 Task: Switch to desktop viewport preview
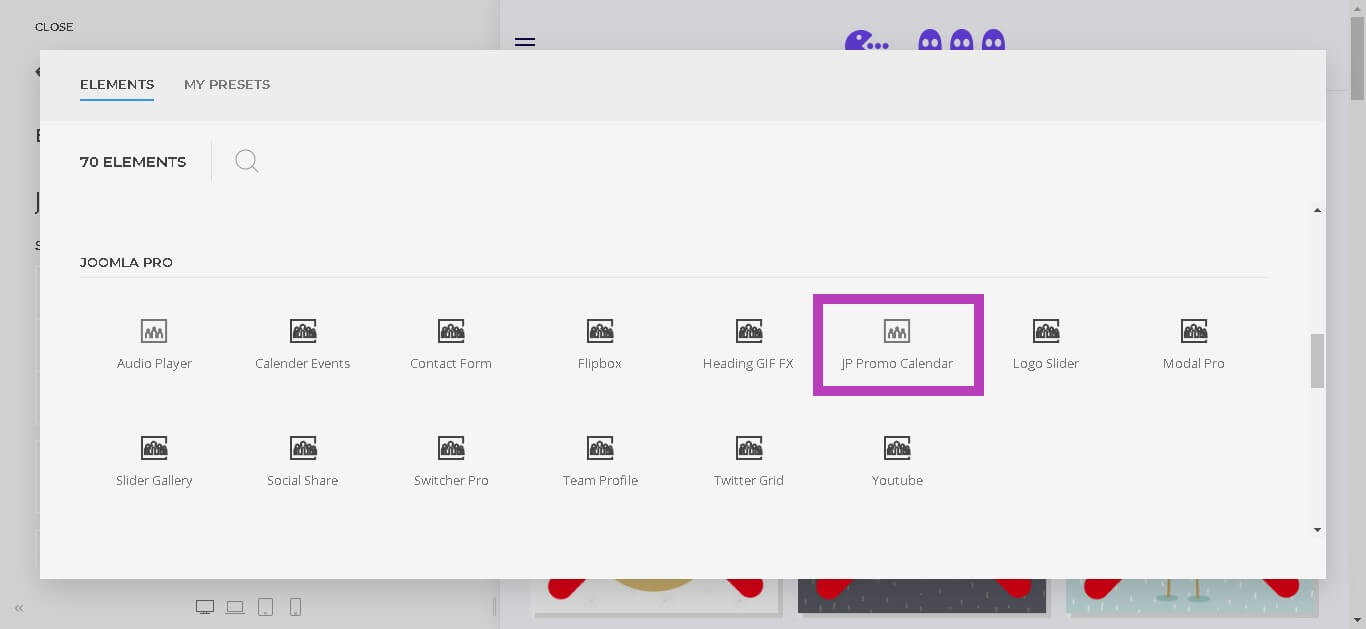tap(205, 607)
